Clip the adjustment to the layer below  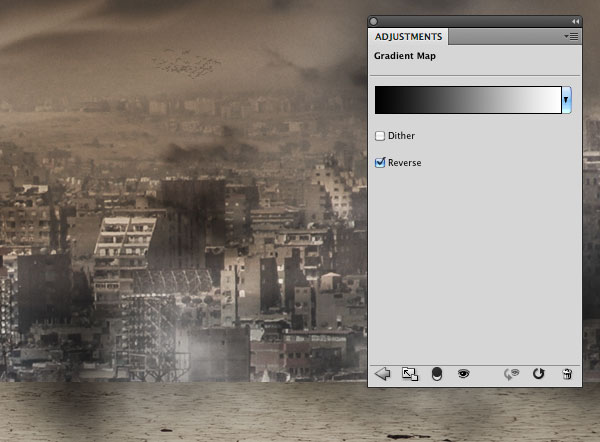tap(437, 374)
